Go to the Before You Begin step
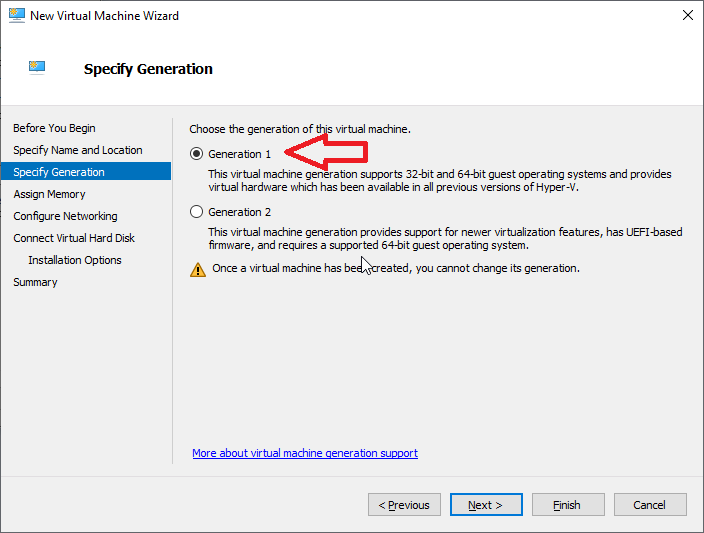Screen dimensions: 704x533 click(x=54, y=128)
